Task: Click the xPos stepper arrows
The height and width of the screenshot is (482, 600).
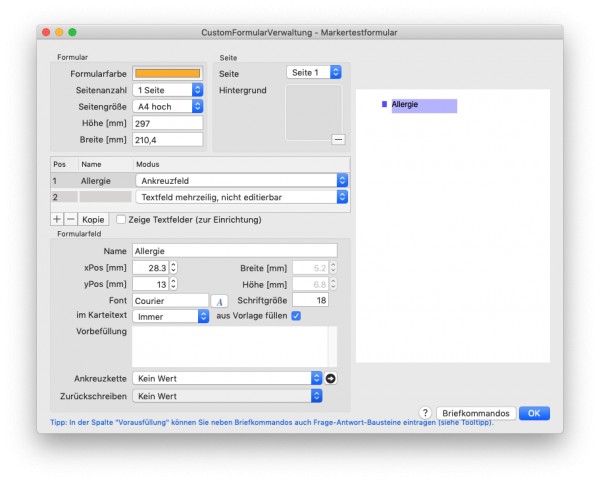Action: pos(173,267)
